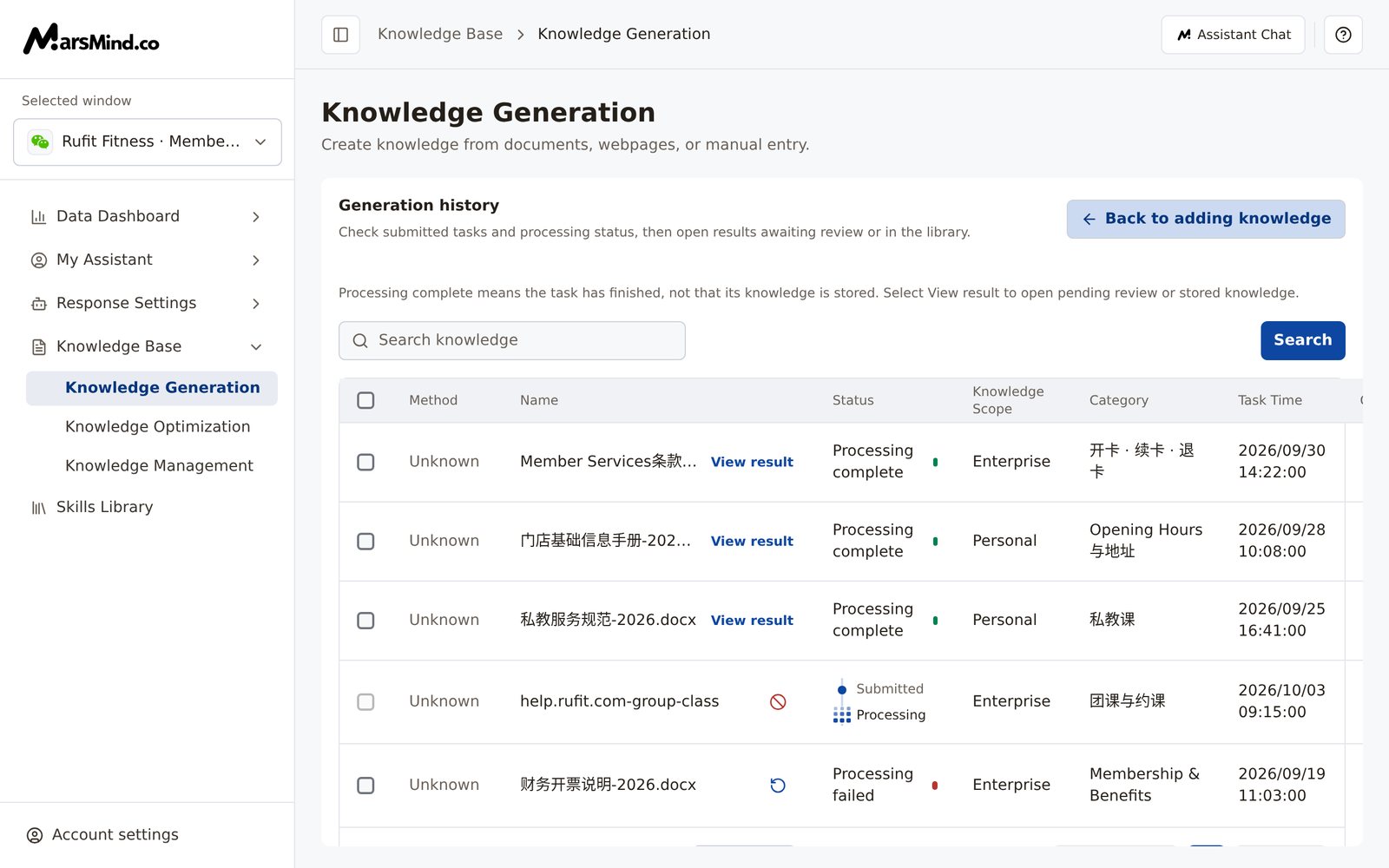The height and width of the screenshot is (868, 1389).
Task: Click the Knowledge Base breadcrumb
Action: coord(440,34)
